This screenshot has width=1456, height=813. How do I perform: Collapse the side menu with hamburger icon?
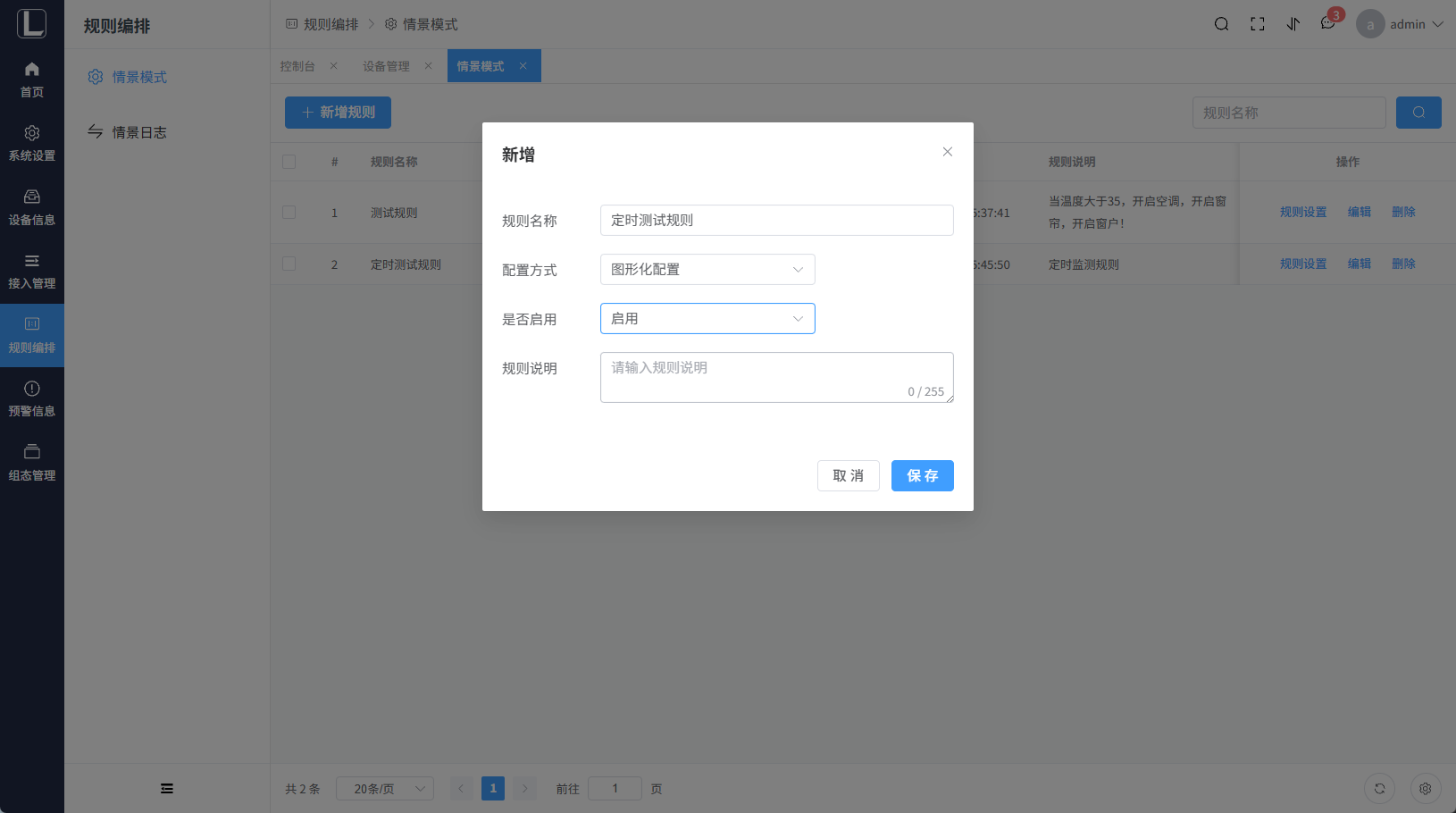(x=167, y=789)
